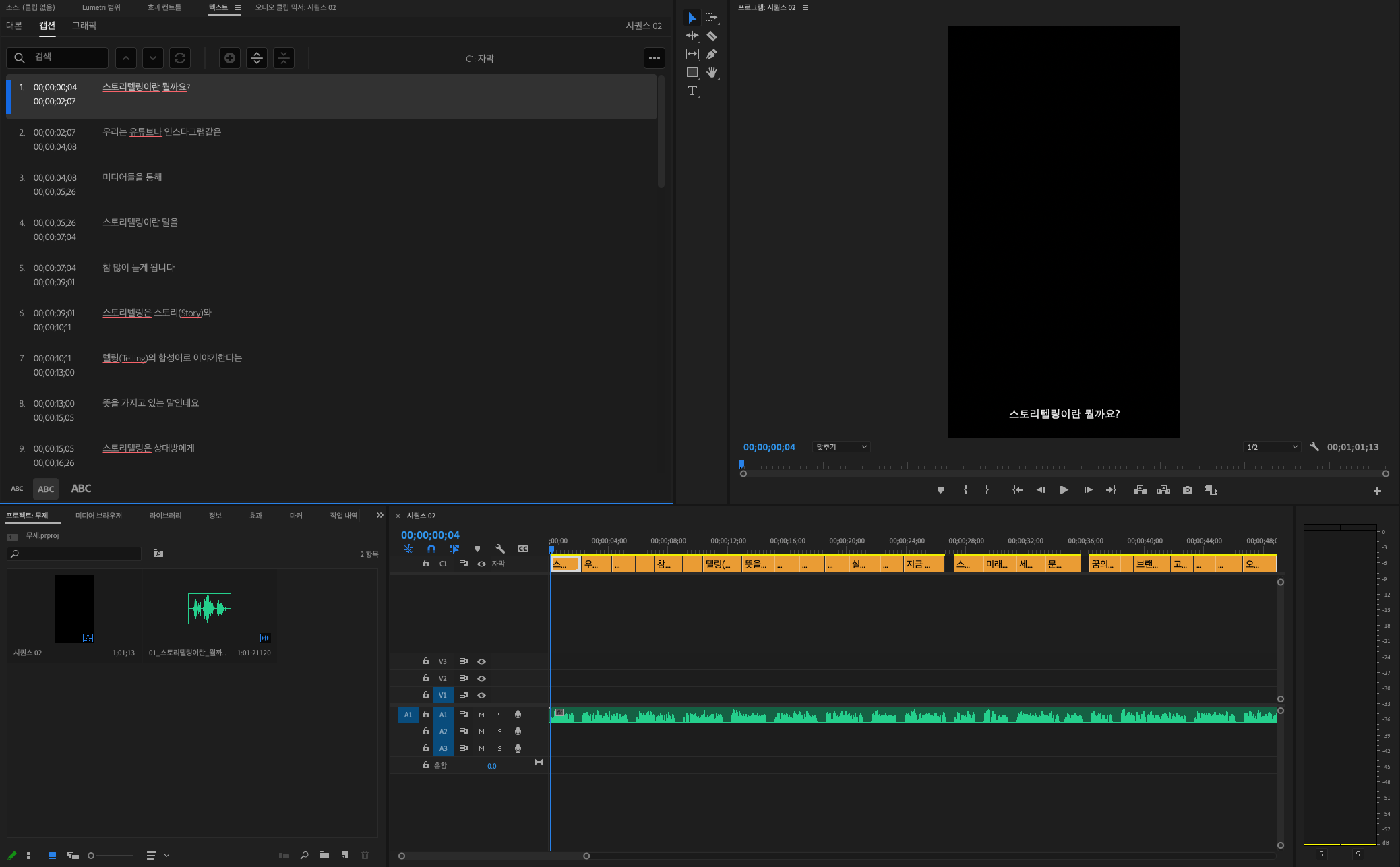The image size is (1400, 867).
Task: Select the Type tool
Action: tap(692, 90)
